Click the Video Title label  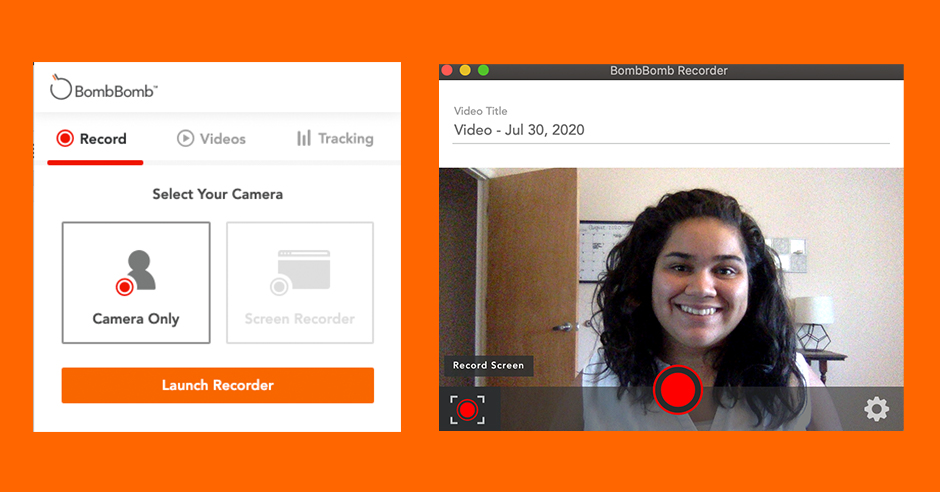tap(481, 111)
